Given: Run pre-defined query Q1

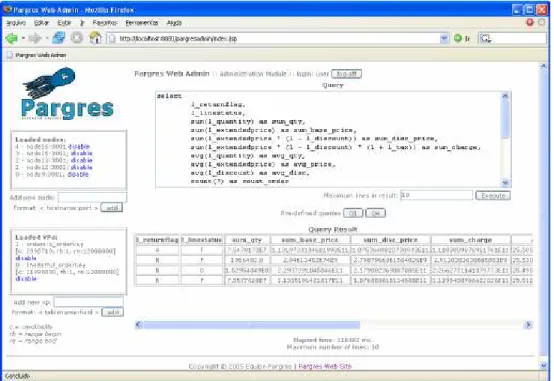Looking at the screenshot, I should click(x=353, y=213).
